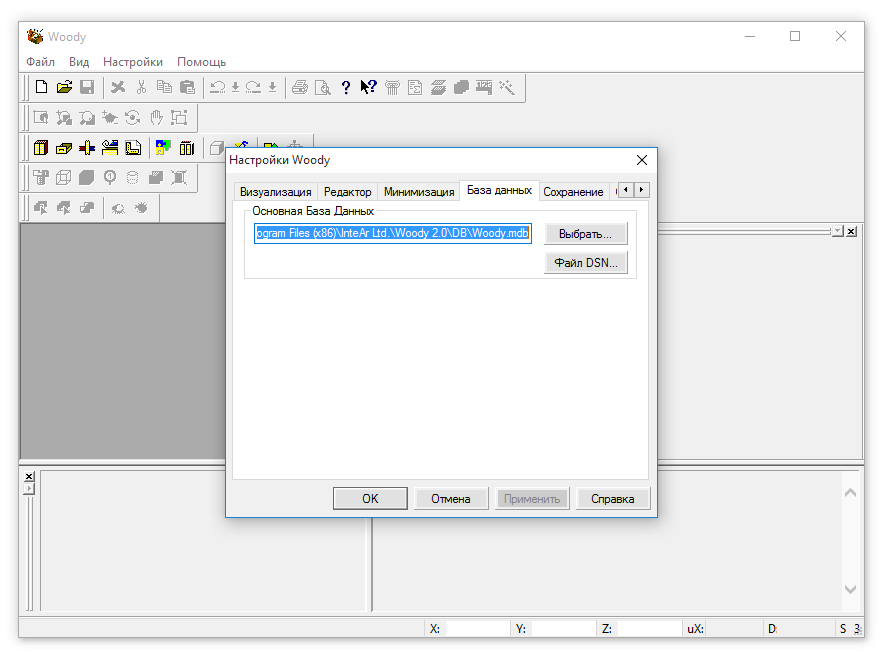This screenshot has width=885, height=655.
Task: Click the Файл DSN... button
Action: (x=585, y=263)
